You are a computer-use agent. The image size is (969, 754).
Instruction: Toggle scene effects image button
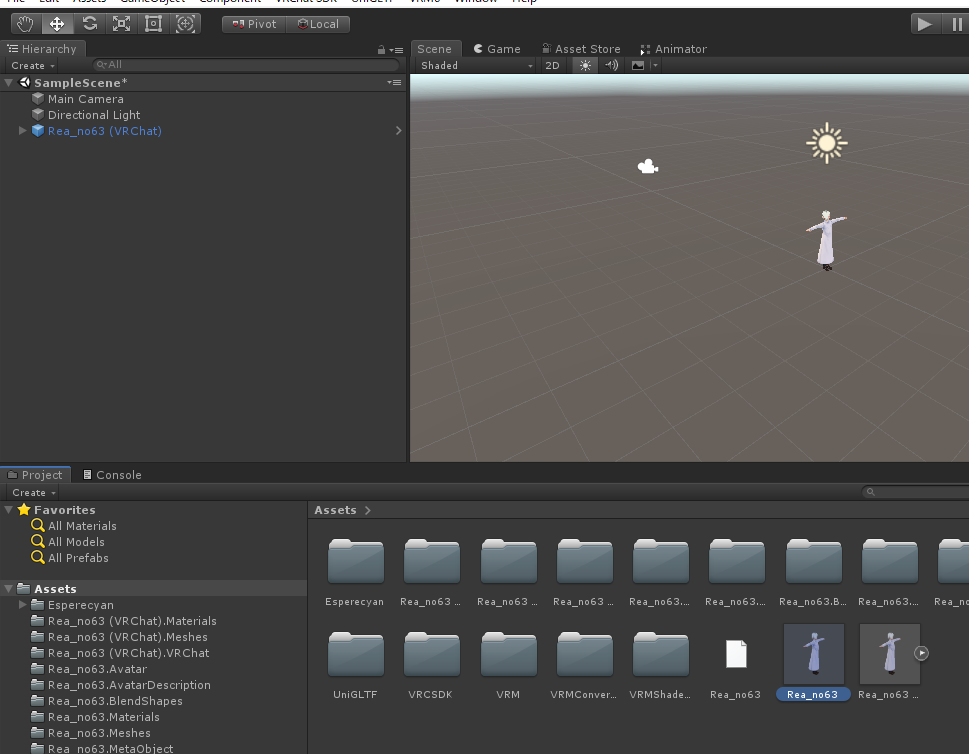[x=638, y=66]
